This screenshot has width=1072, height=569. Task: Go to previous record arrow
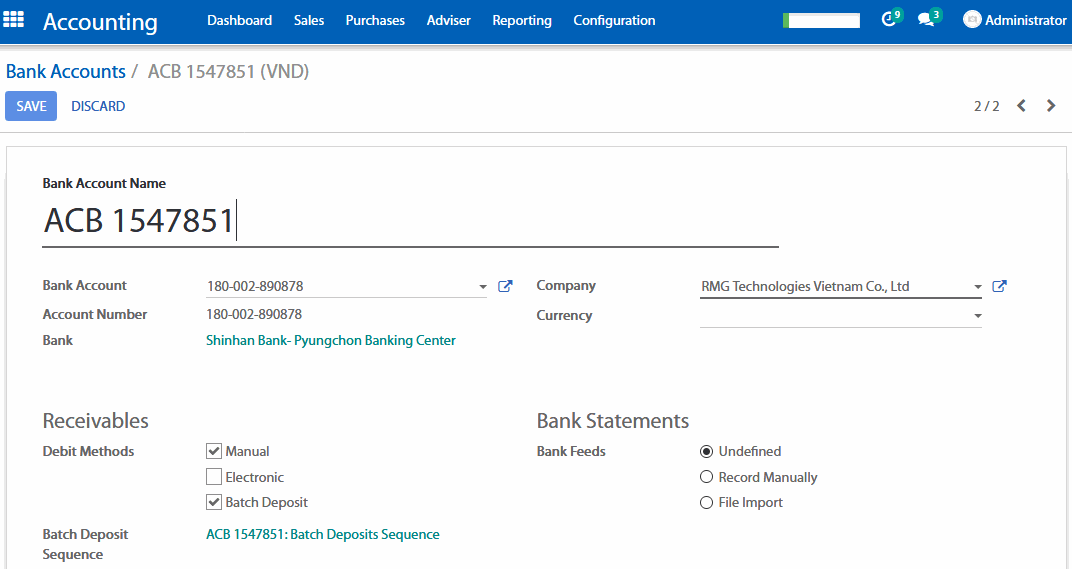click(x=1021, y=106)
